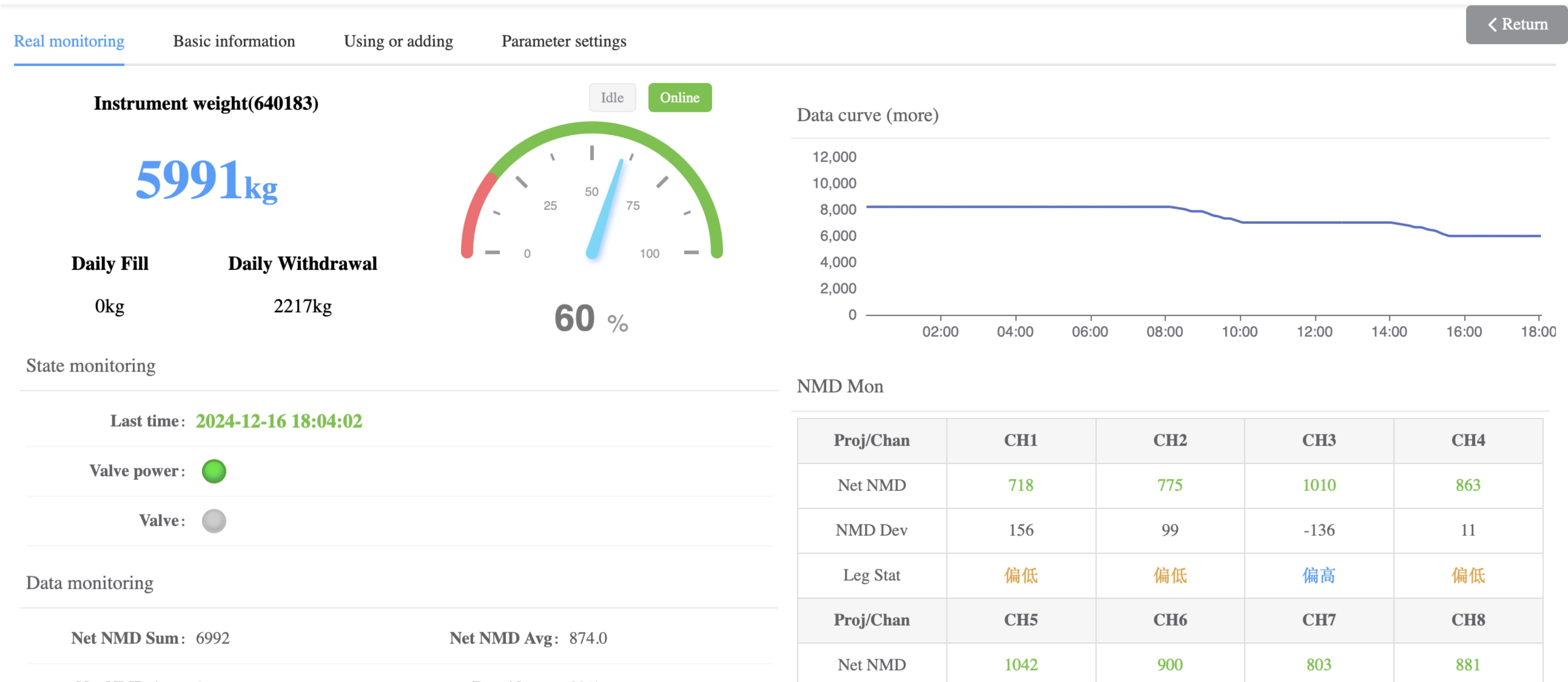This screenshot has height=682, width=1568.
Task: Click the Last time 2024-12-16 18:04:02 value
Action: tap(279, 421)
